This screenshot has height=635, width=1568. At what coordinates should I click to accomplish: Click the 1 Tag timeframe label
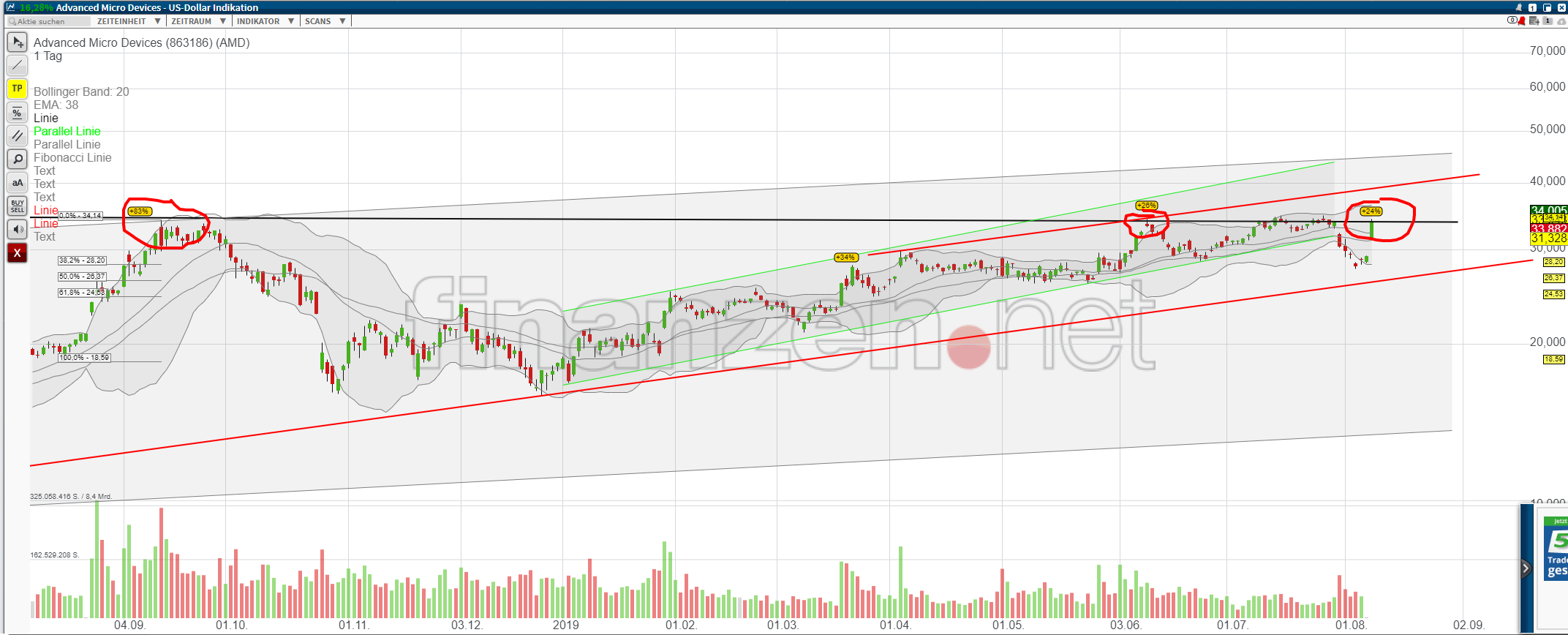48,56
